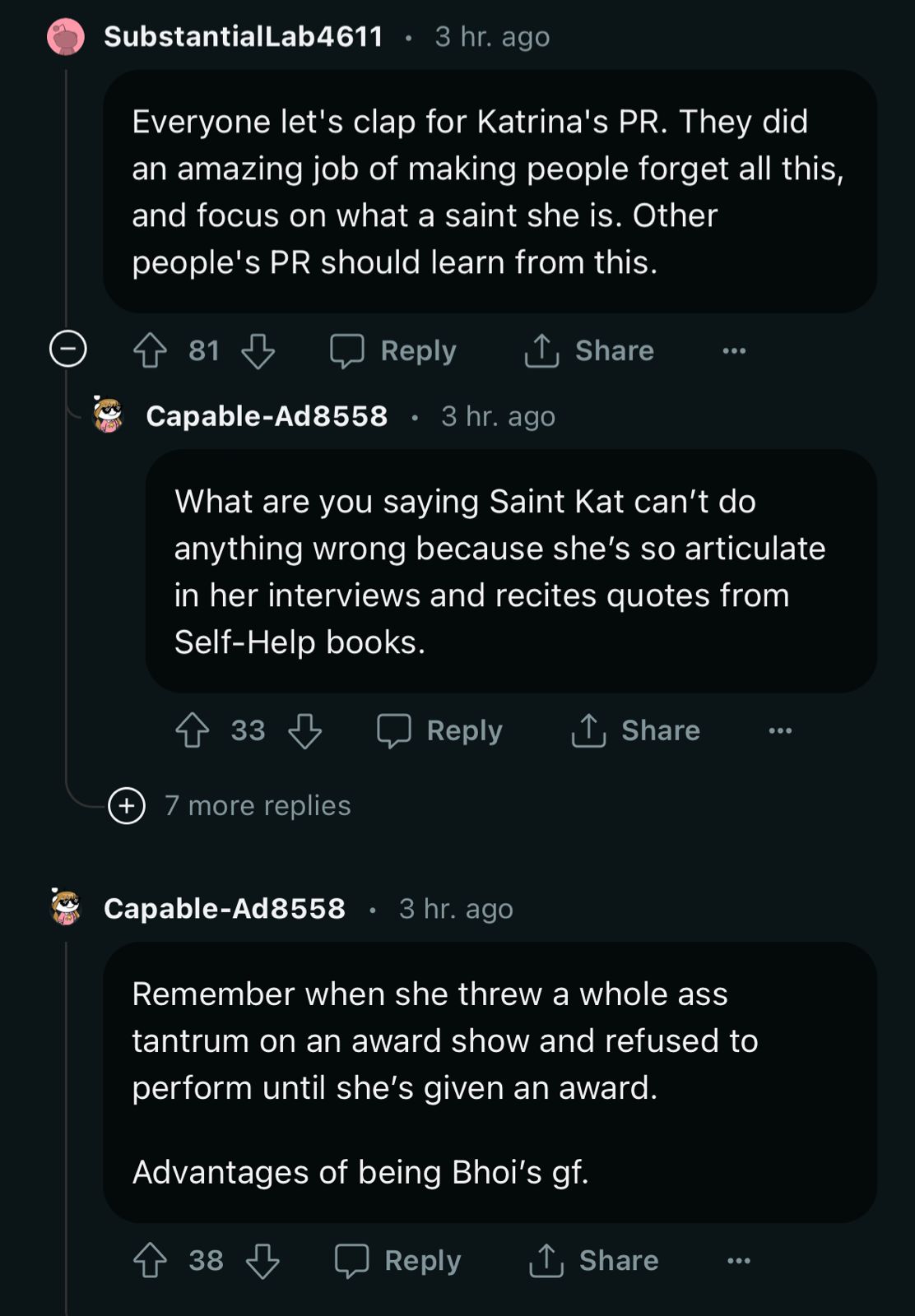Open the SubstantialLab4611 username link

point(244,37)
